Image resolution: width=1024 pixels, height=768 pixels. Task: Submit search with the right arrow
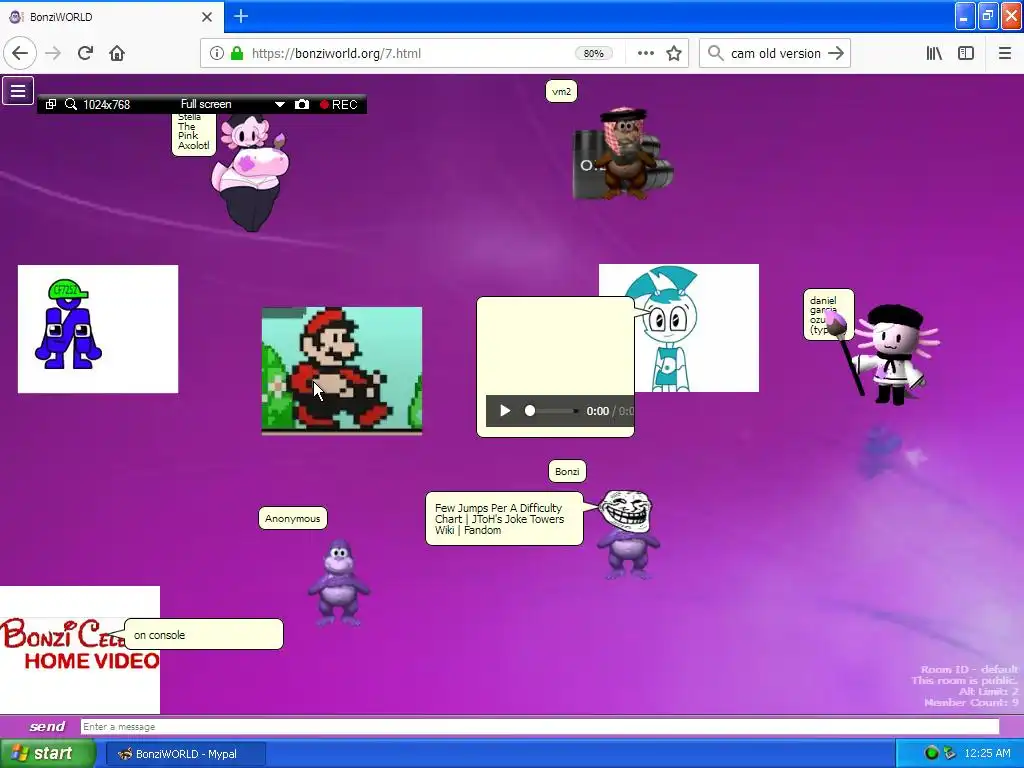(836, 54)
